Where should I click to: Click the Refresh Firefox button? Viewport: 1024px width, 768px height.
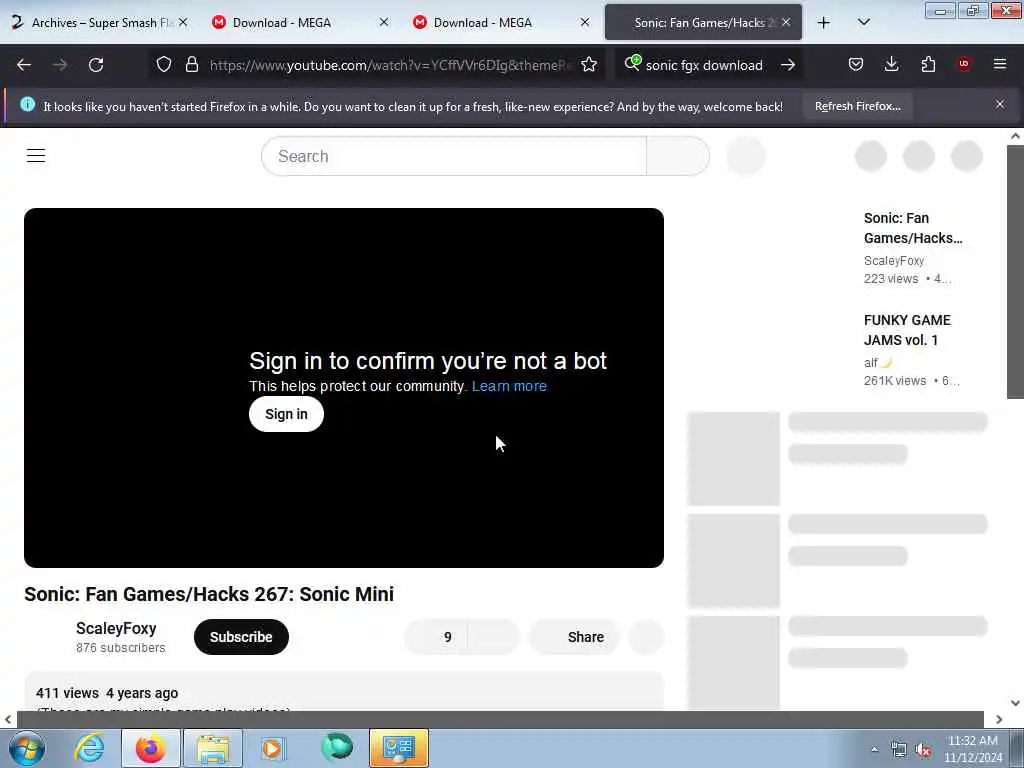click(x=857, y=106)
